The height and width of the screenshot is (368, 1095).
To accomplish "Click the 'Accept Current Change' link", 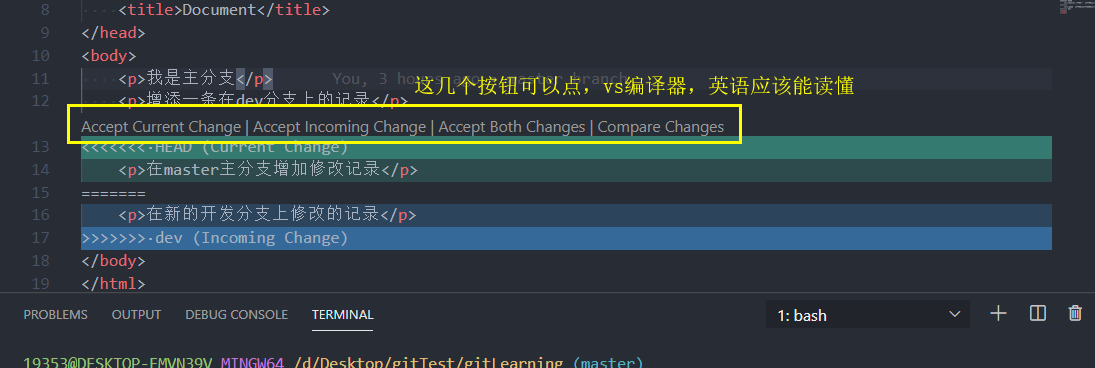I will pos(161,127).
